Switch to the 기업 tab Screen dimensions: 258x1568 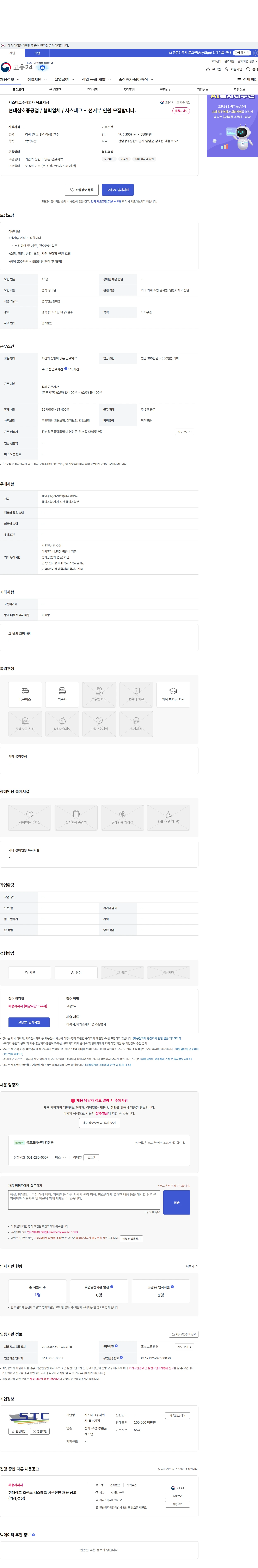pyautogui.click(x=37, y=53)
